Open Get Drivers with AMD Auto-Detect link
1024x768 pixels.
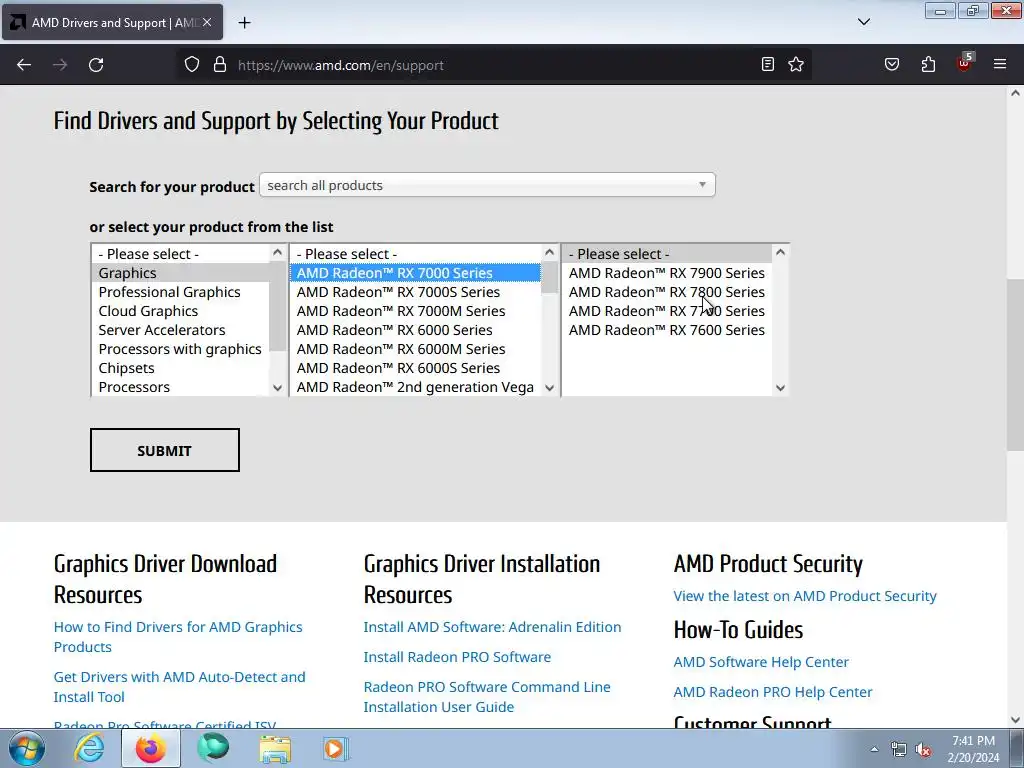[x=180, y=687]
